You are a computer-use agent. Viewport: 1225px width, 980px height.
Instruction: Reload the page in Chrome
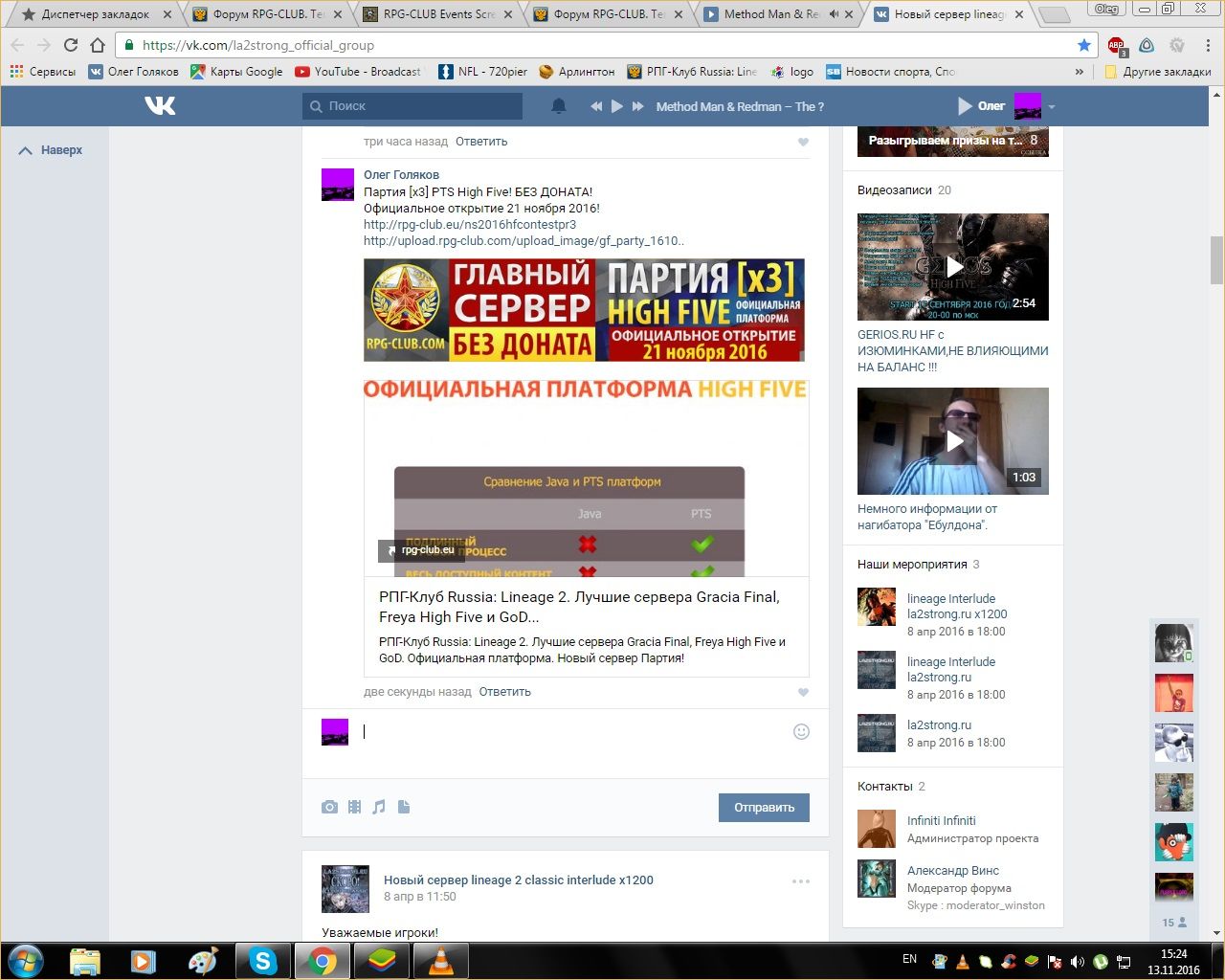point(70,45)
